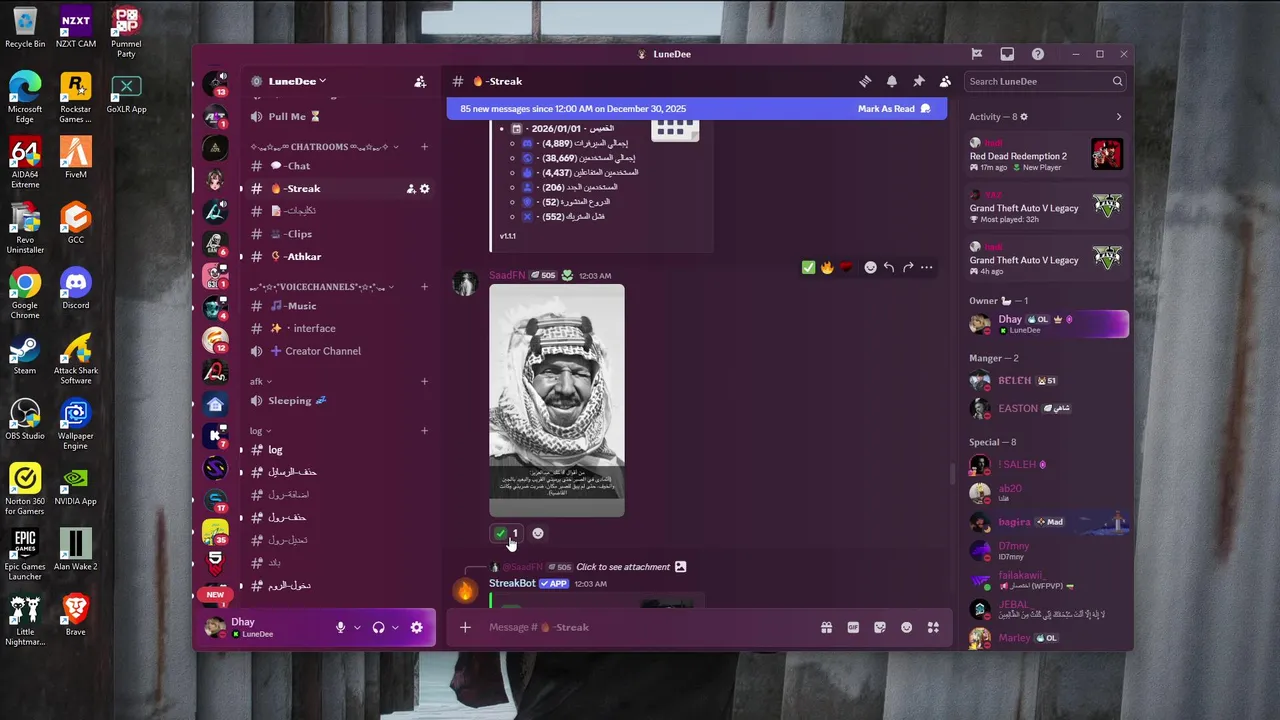Join the Creator Channel voice channel
The image size is (1280, 720).
[x=339, y=351]
